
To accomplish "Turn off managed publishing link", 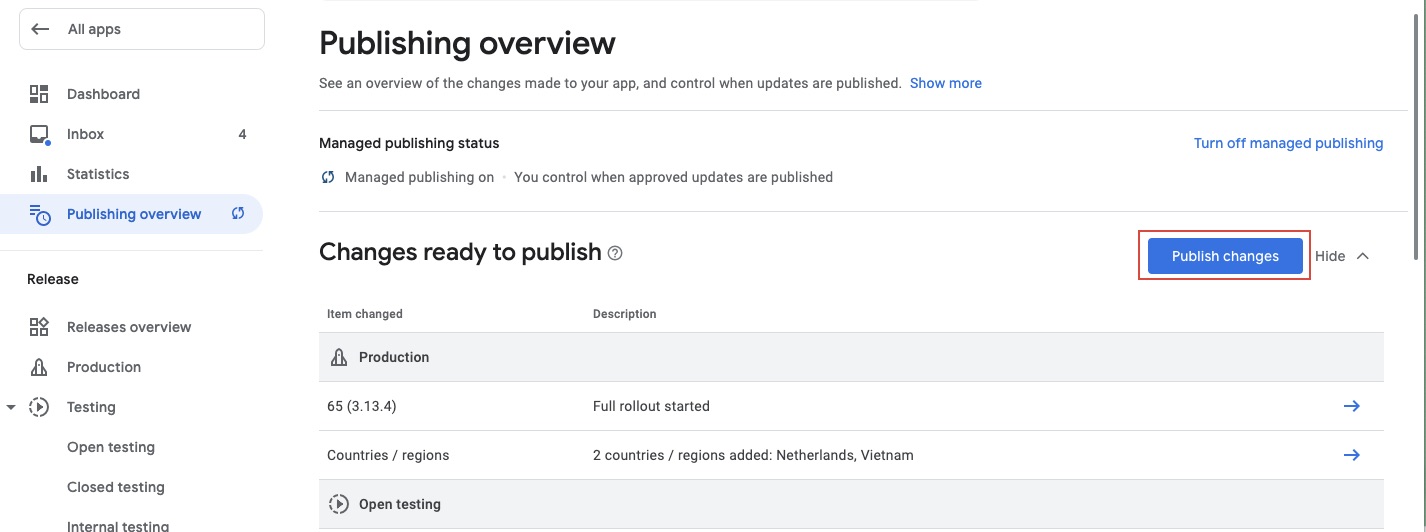I will [1288, 143].
